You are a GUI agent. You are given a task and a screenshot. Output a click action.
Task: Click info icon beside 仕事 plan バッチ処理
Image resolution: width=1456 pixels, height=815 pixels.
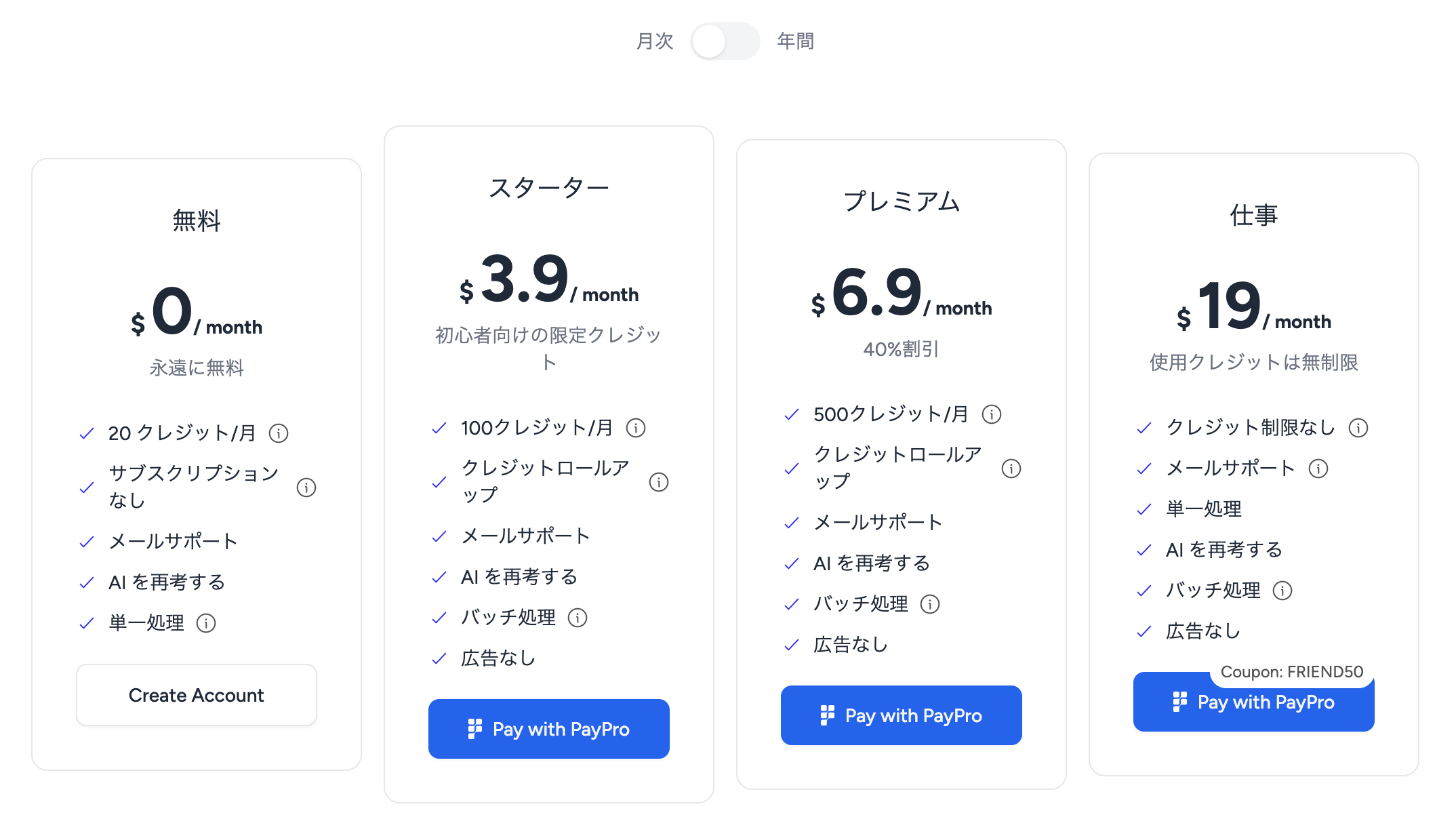point(1282,591)
